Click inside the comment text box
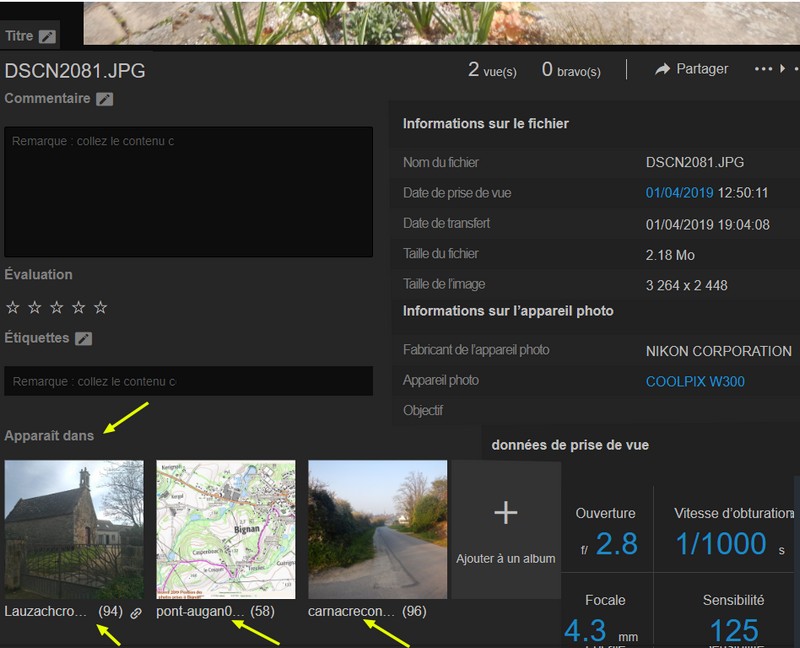The width and height of the screenshot is (800, 648). pos(188,192)
